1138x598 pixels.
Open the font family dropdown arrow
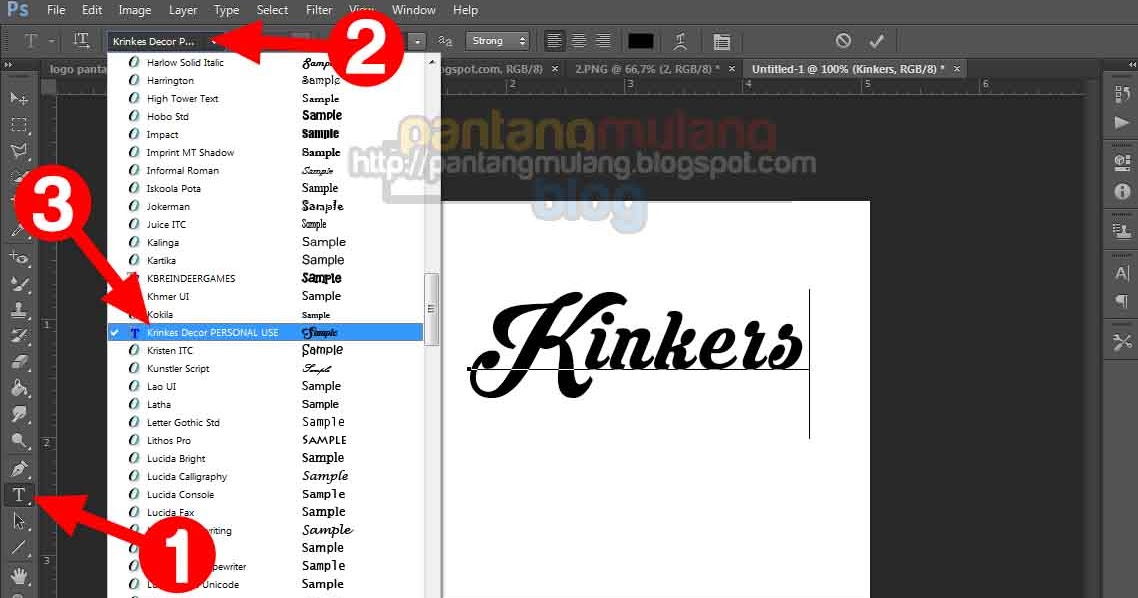tap(214, 42)
